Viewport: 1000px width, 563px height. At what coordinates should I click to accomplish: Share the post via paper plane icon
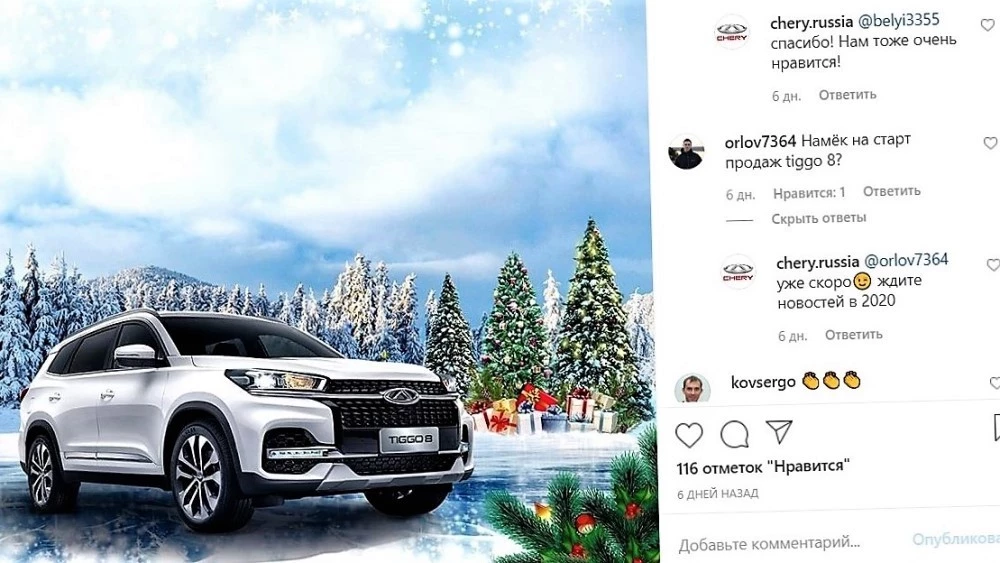(779, 432)
